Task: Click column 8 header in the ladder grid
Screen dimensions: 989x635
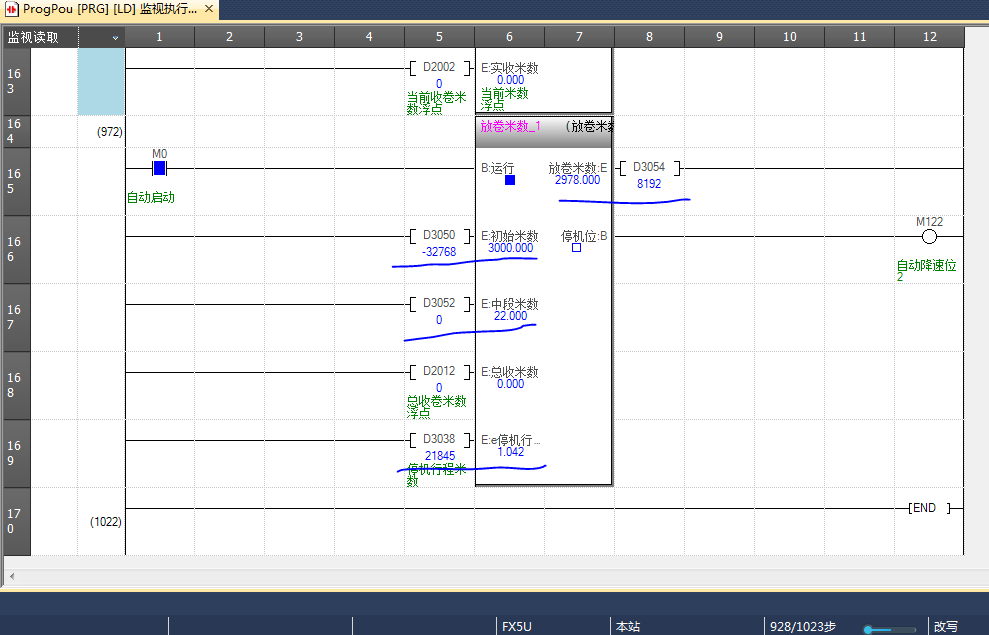Action: 649,37
